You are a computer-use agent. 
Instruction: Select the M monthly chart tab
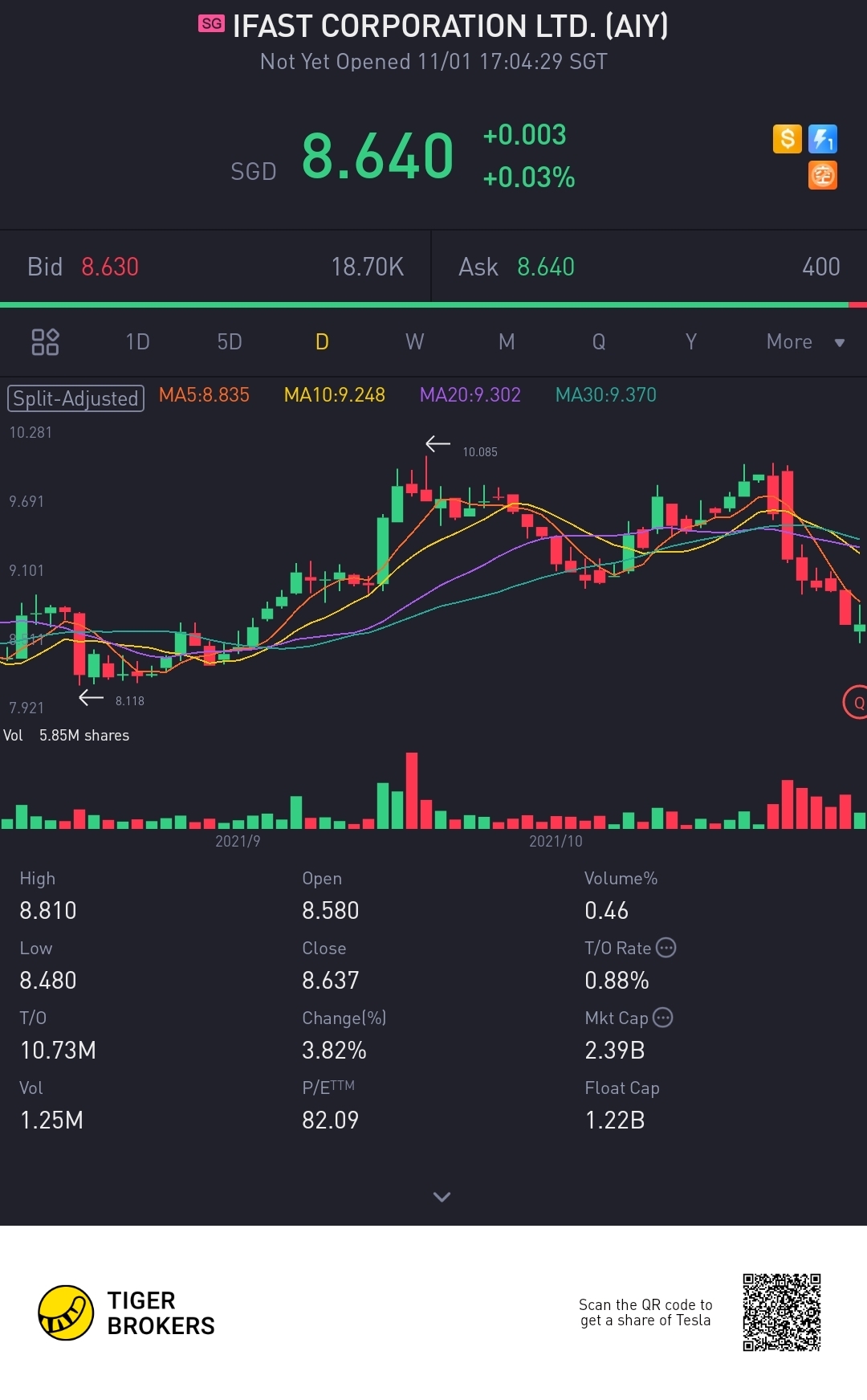pos(507,342)
